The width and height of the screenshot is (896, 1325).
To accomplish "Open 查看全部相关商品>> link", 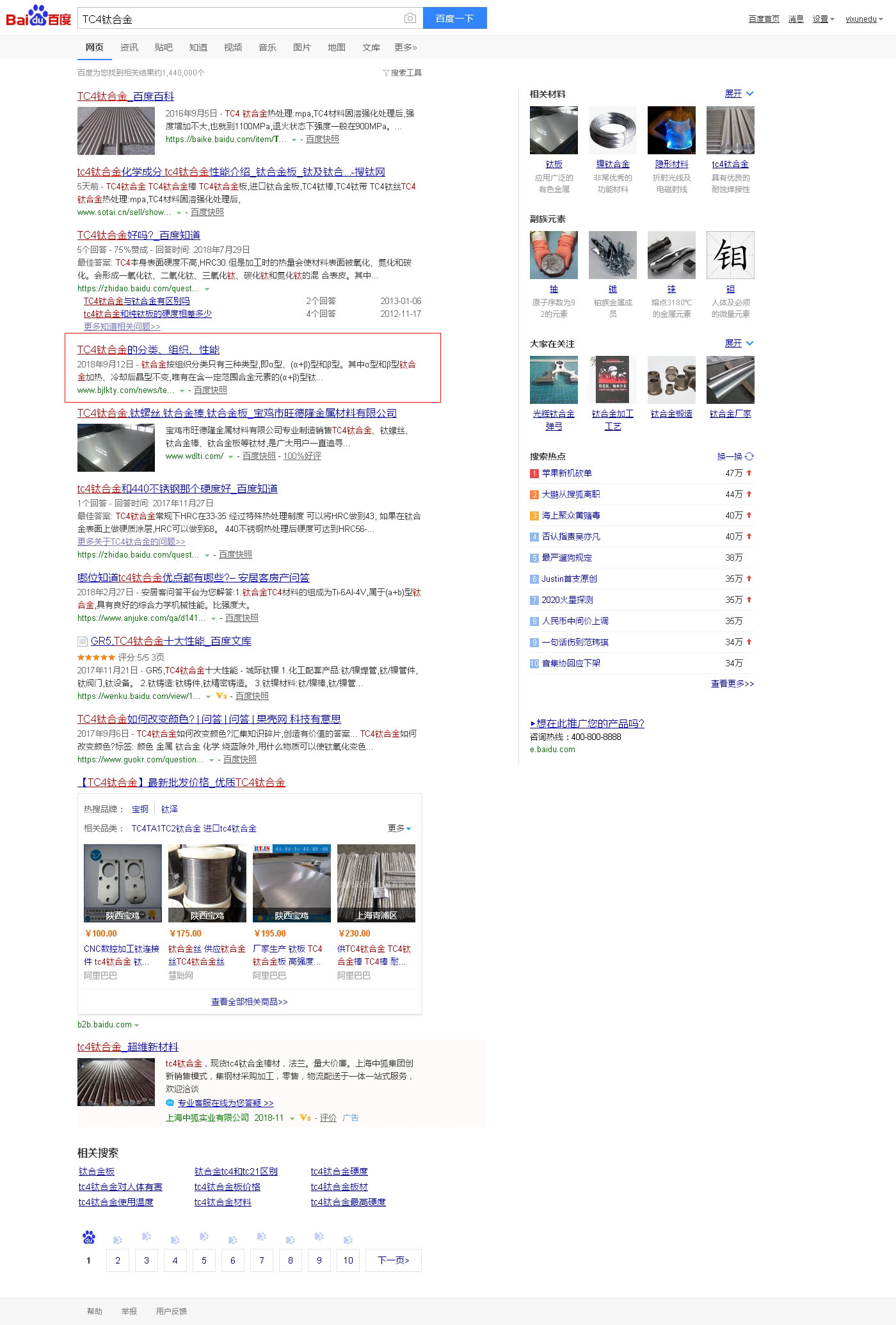I will coord(250,1002).
